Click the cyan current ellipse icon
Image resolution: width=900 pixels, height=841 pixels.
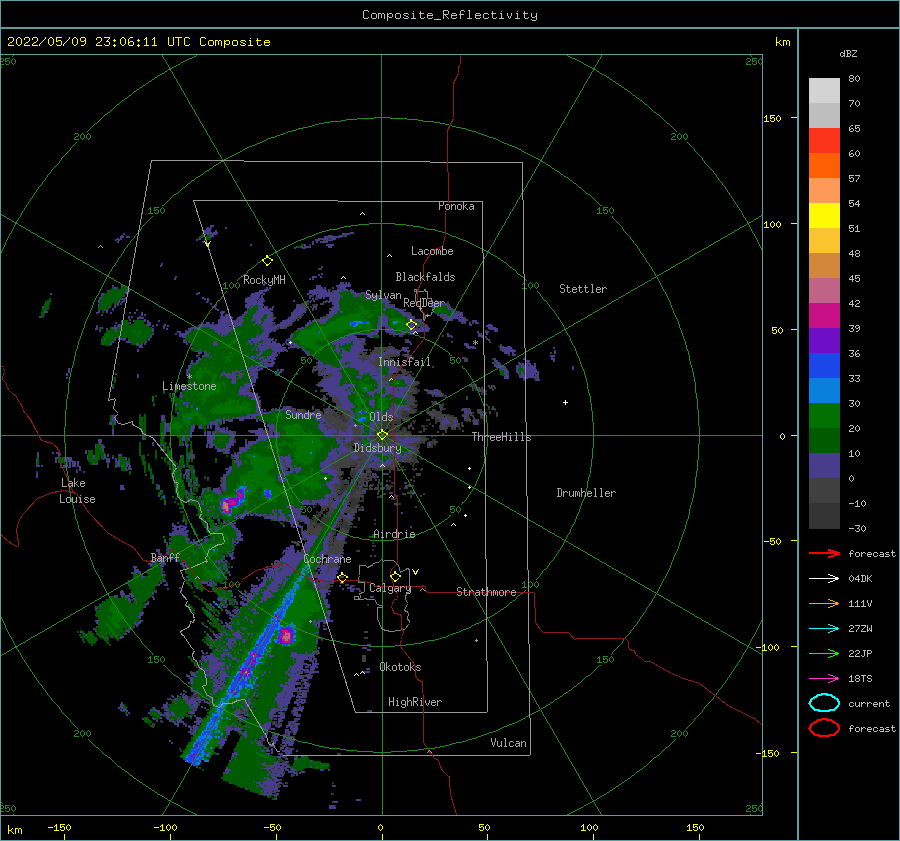824,703
